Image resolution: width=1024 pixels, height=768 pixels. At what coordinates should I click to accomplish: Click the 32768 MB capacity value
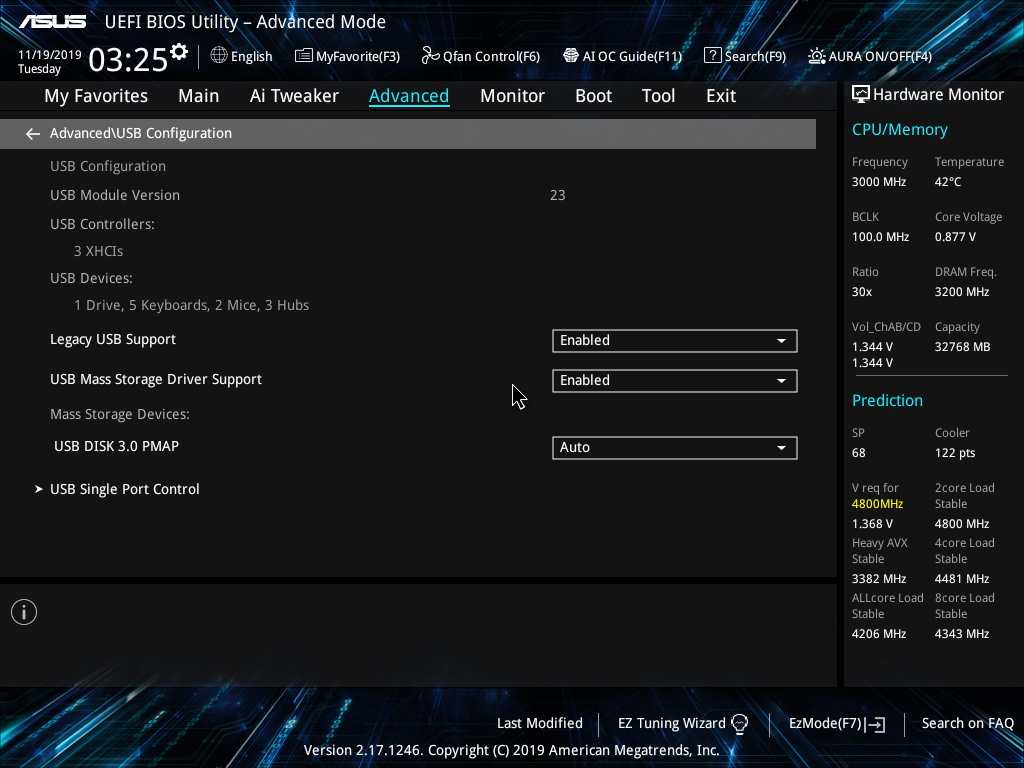pyautogui.click(x=962, y=347)
